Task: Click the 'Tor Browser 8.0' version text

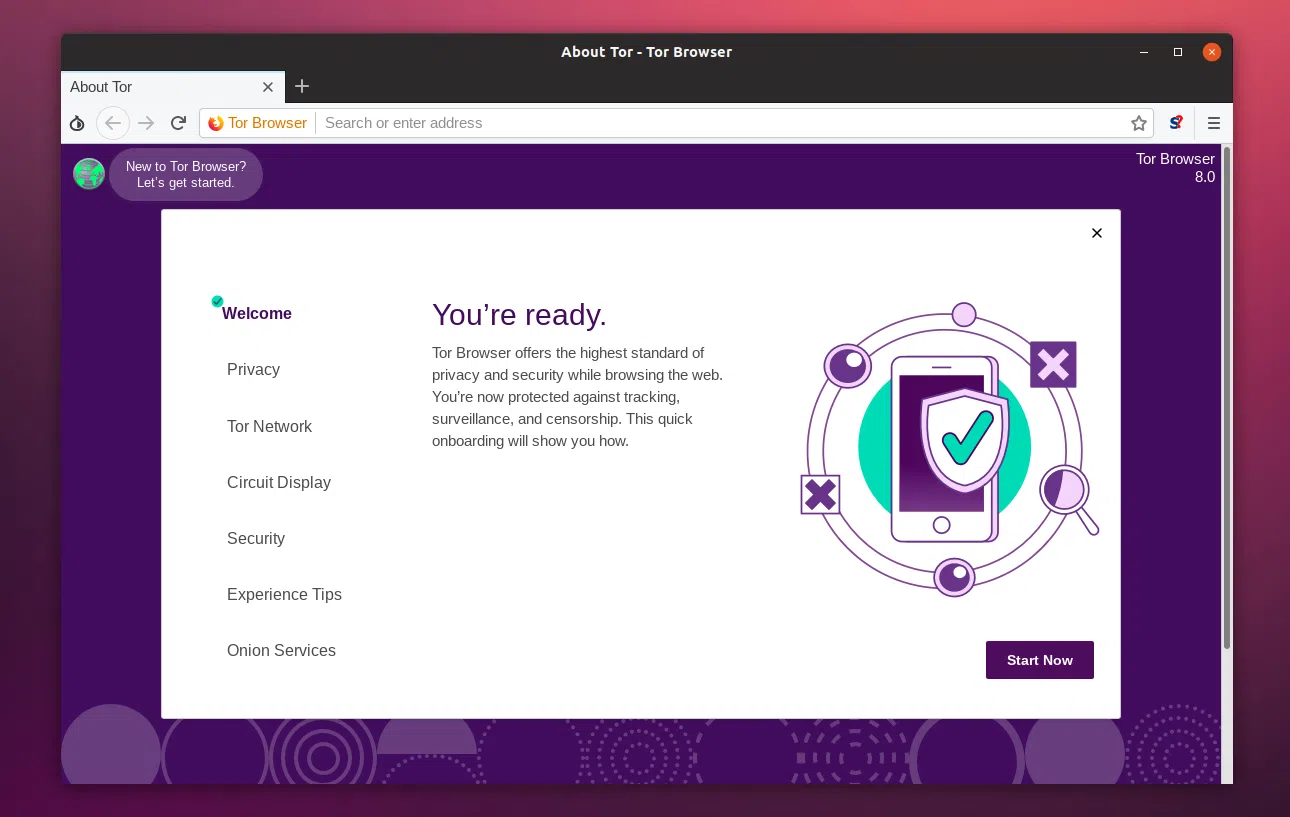Action: [x=1176, y=168]
